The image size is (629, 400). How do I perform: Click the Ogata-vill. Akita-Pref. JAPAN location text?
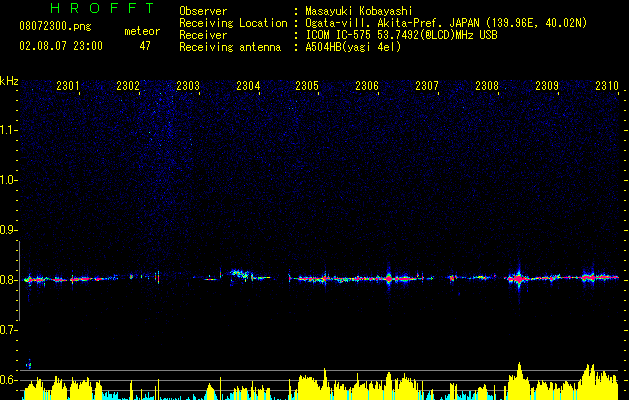tap(446, 24)
